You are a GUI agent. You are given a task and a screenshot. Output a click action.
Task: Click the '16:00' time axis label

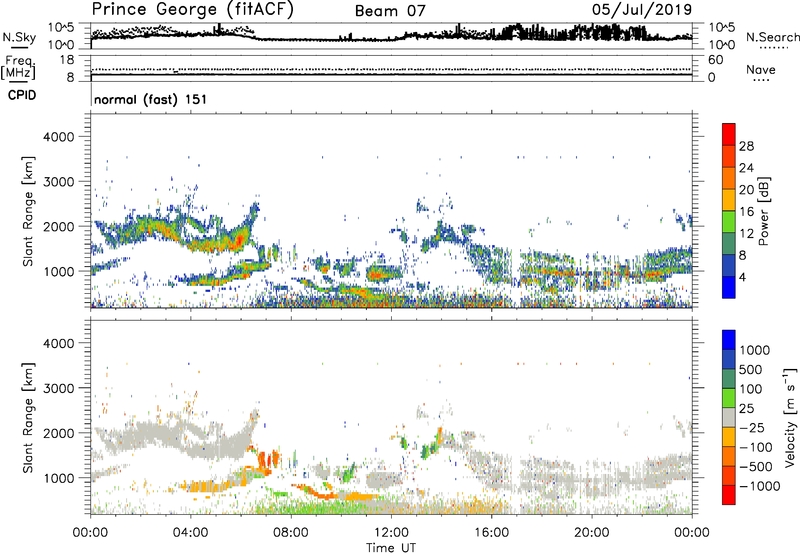(491, 533)
